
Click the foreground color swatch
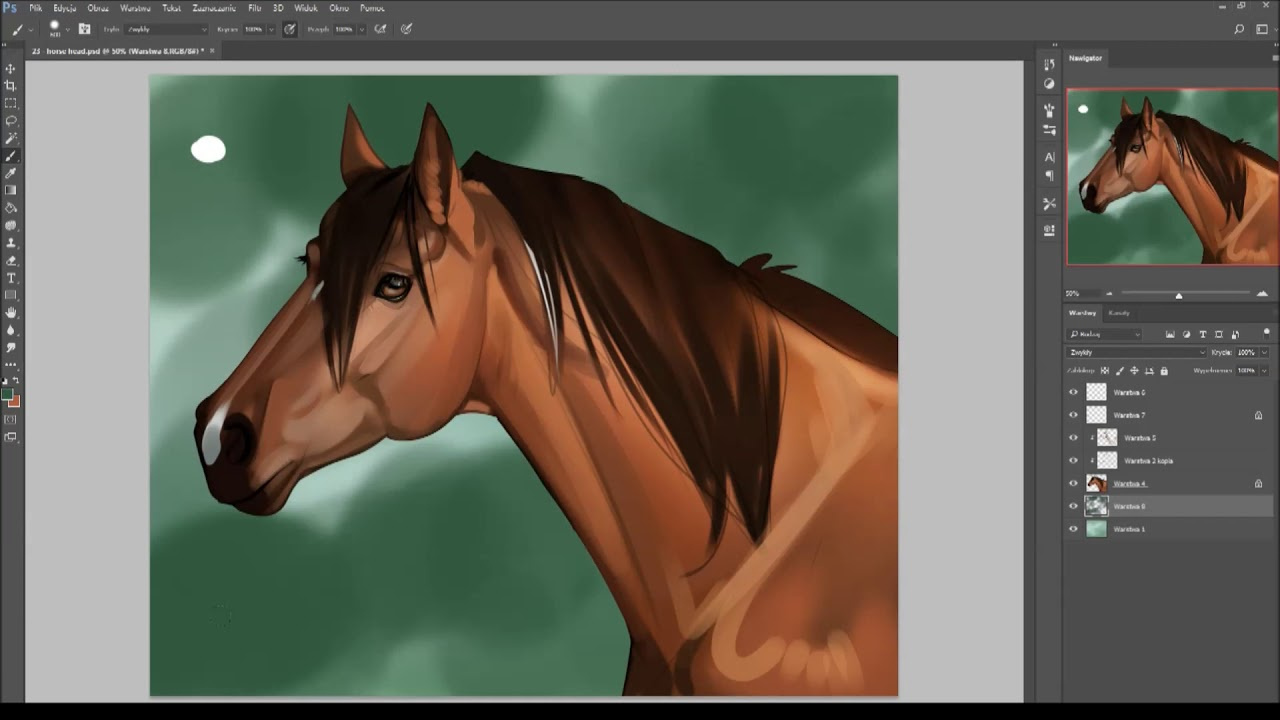tap(7, 395)
